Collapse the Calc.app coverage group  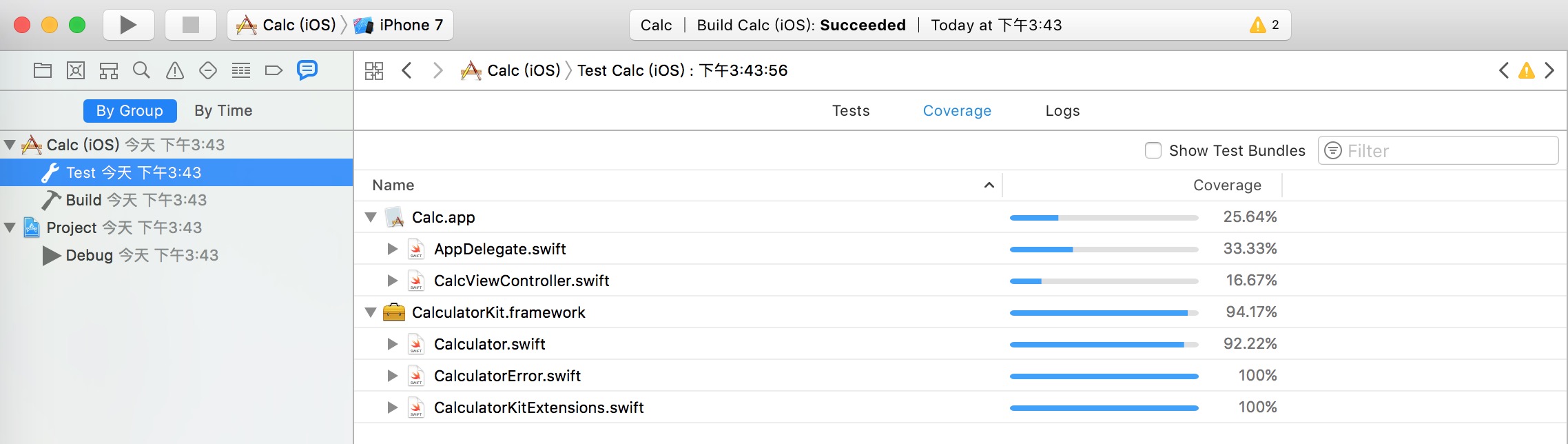click(x=371, y=217)
